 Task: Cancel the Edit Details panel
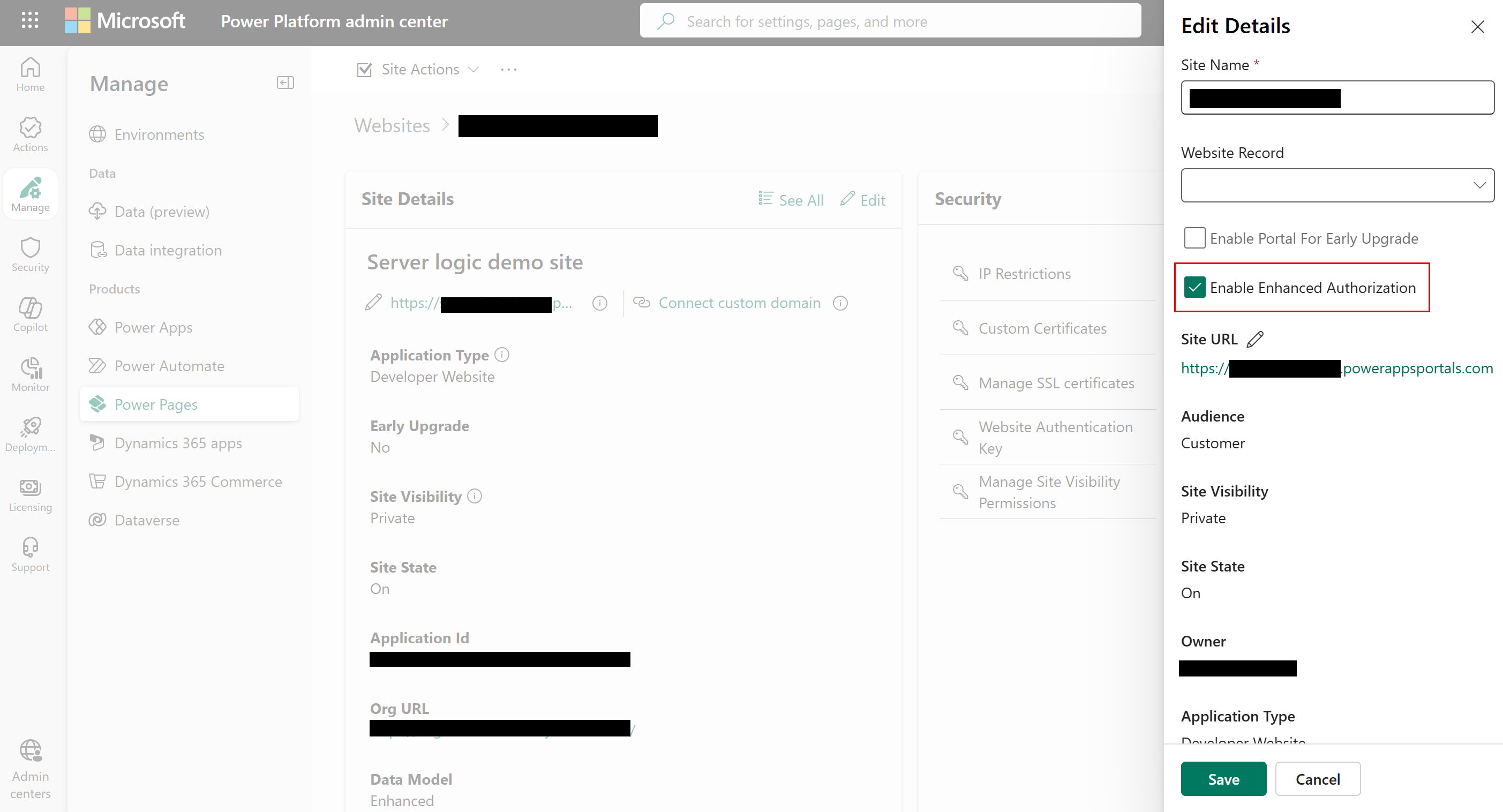click(x=1318, y=779)
